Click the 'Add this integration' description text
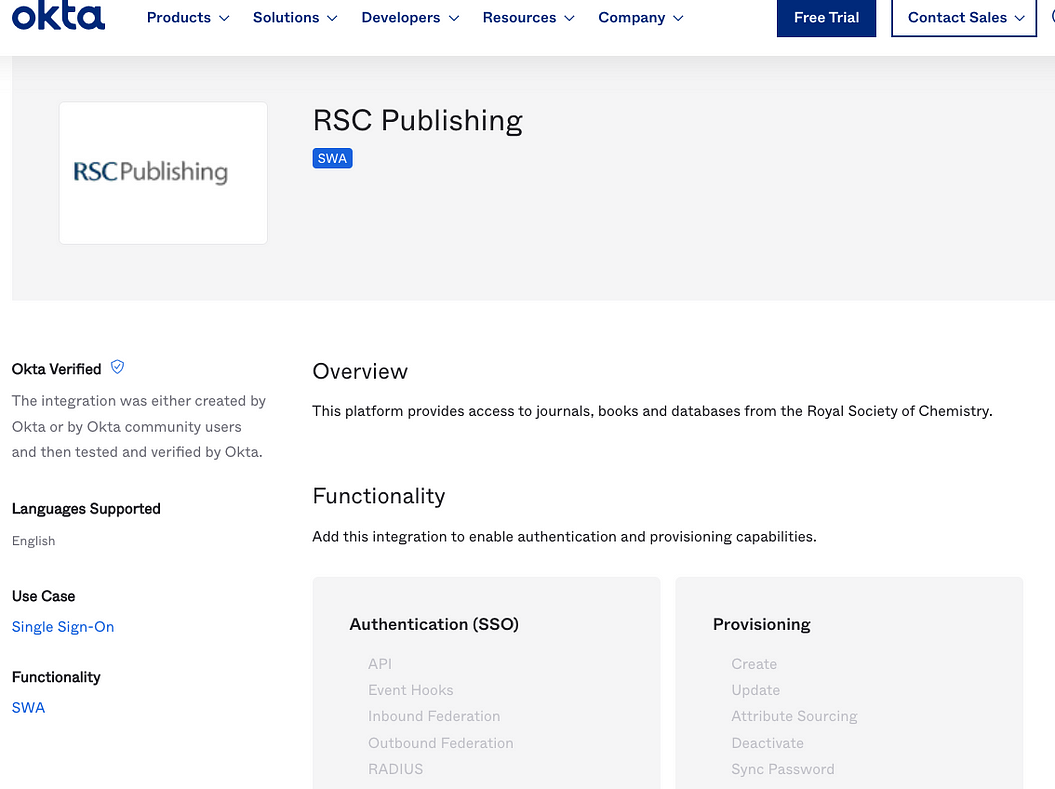The height and width of the screenshot is (789, 1055). [x=565, y=537]
